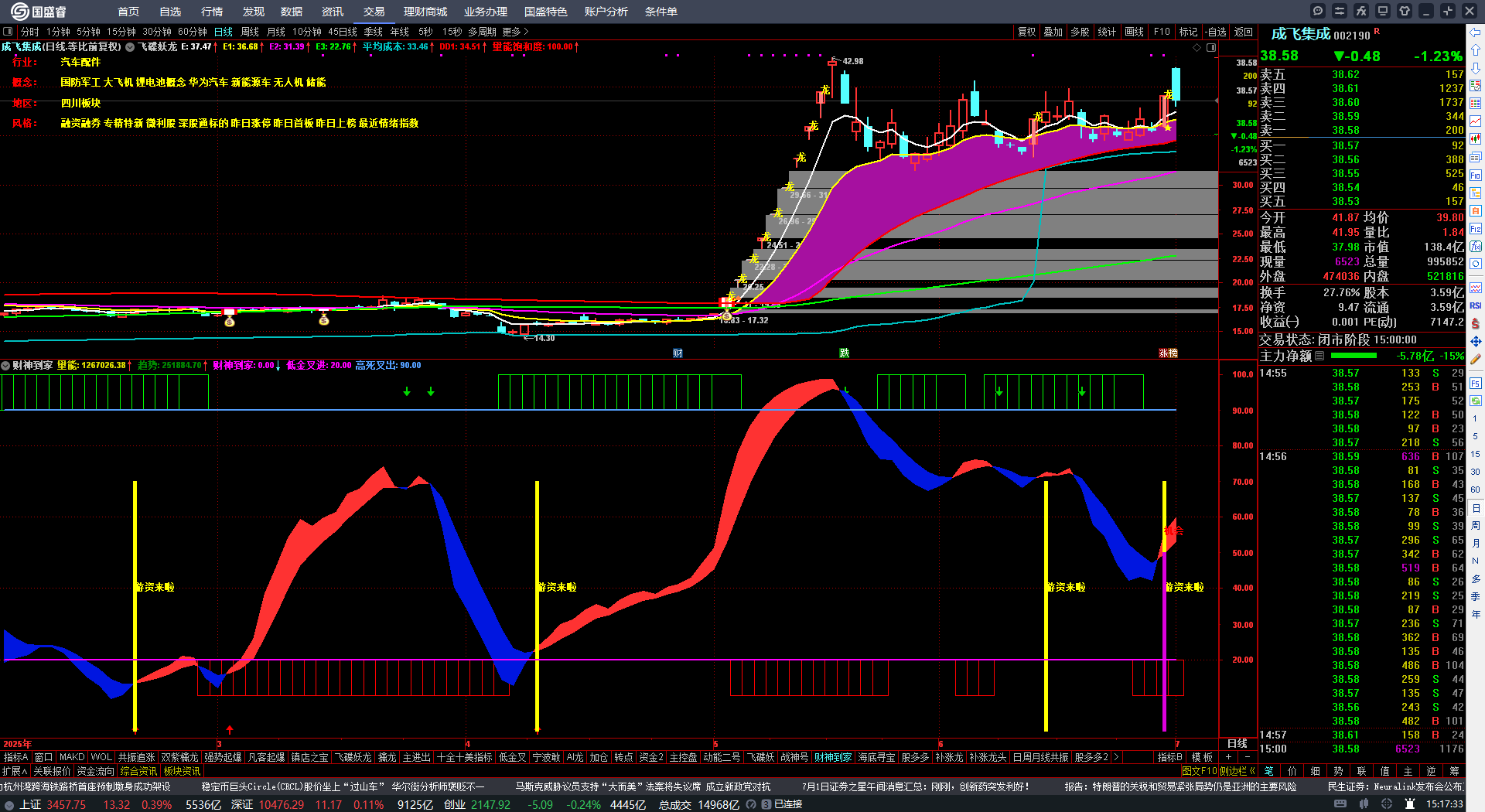Select the 日线 daily period tab
Viewport: 1485px width, 812px height.
pos(224,32)
